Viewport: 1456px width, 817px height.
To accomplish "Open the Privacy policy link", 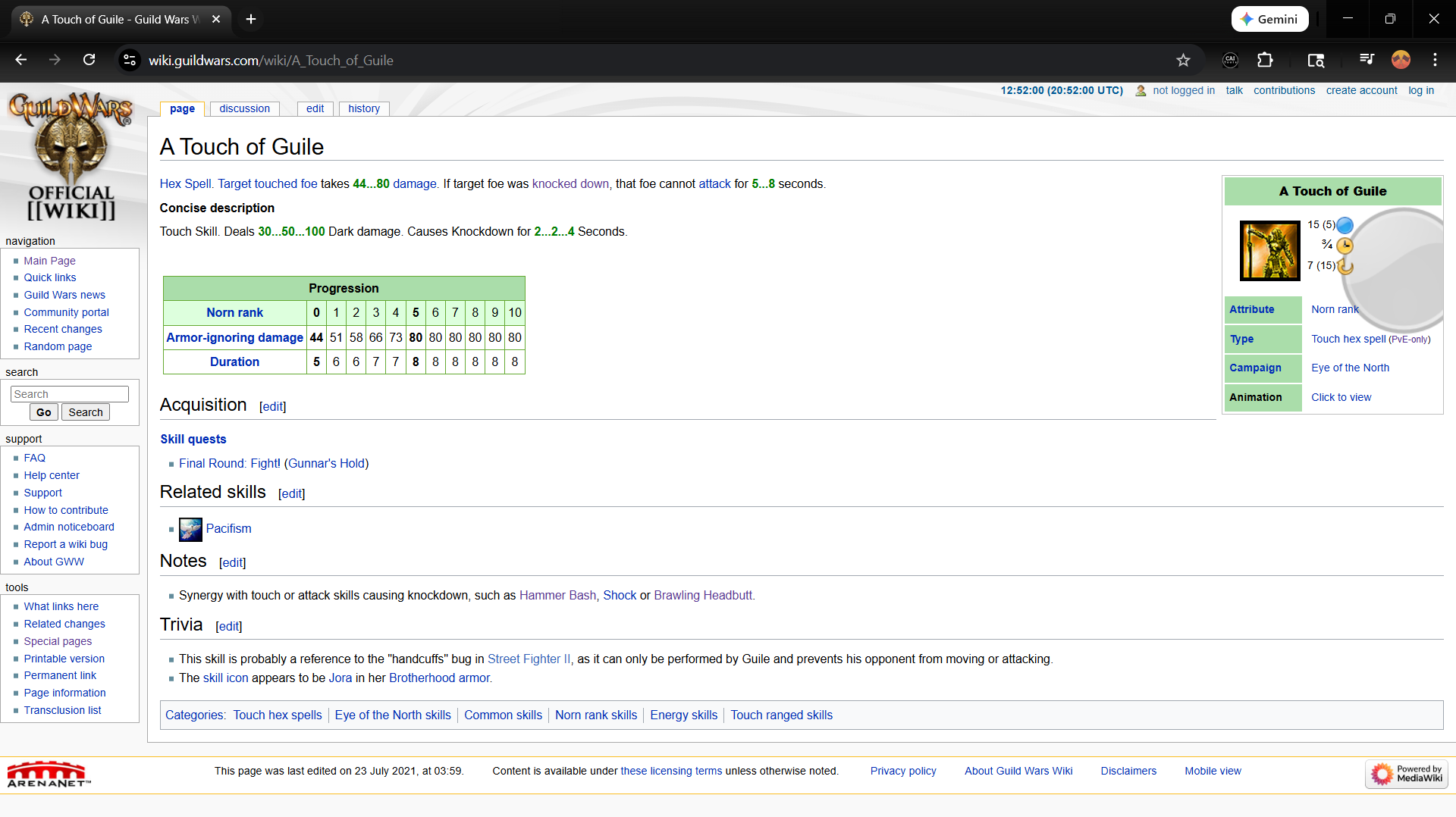I will pyautogui.click(x=903, y=771).
